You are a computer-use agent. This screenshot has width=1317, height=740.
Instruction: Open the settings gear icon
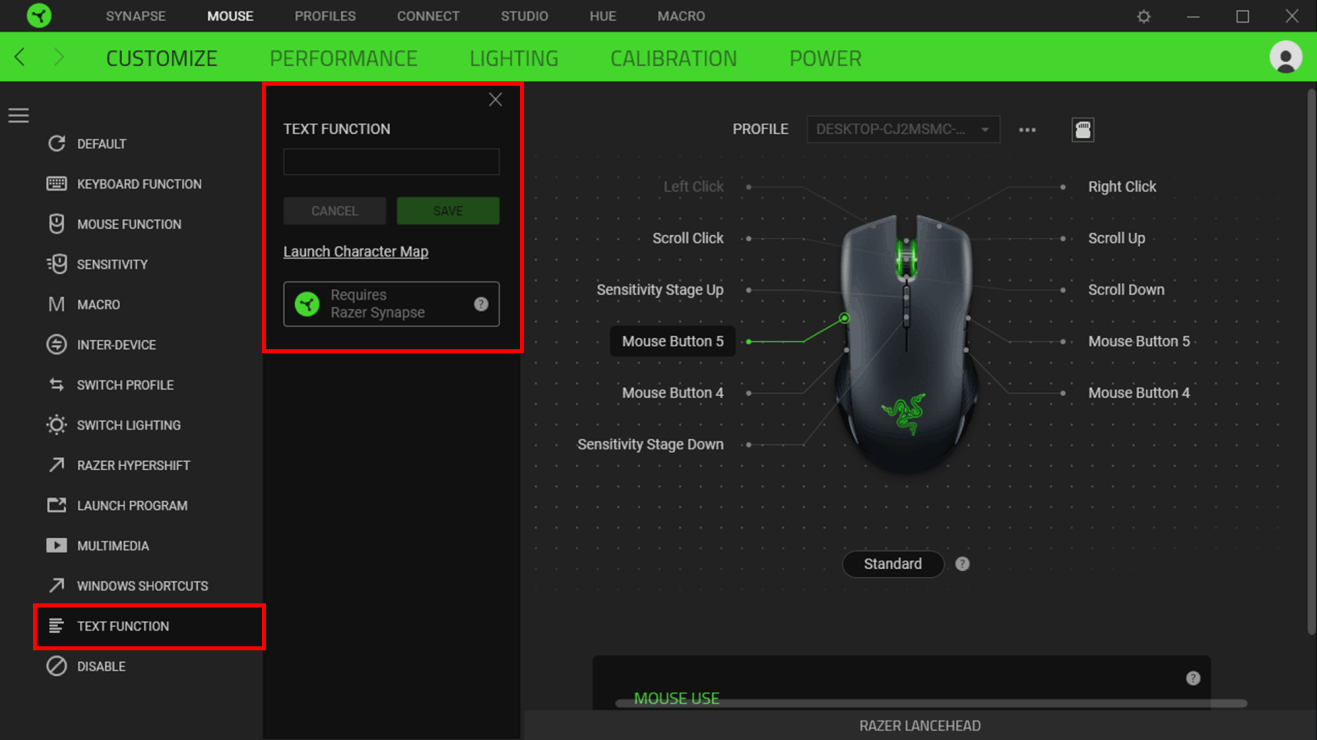[x=1144, y=17]
